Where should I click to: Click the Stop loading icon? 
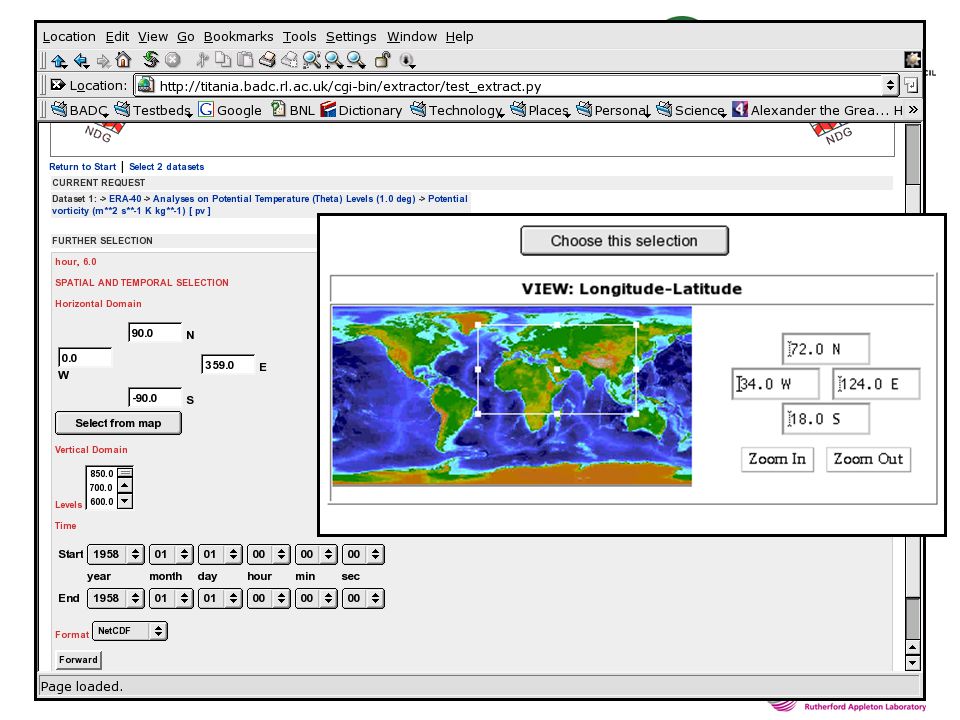tap(173, 59)
